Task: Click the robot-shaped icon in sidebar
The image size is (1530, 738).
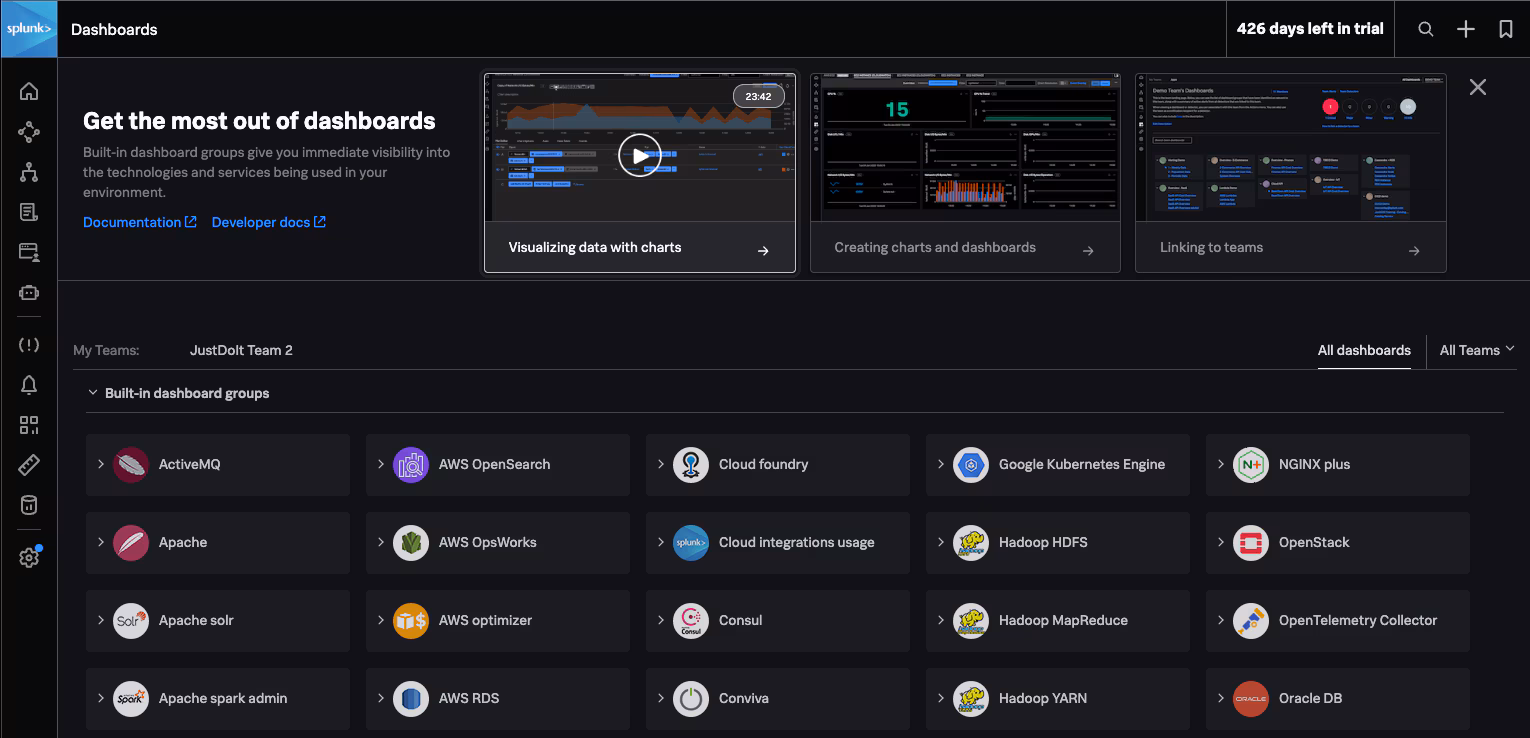Action: pos(29,293)
